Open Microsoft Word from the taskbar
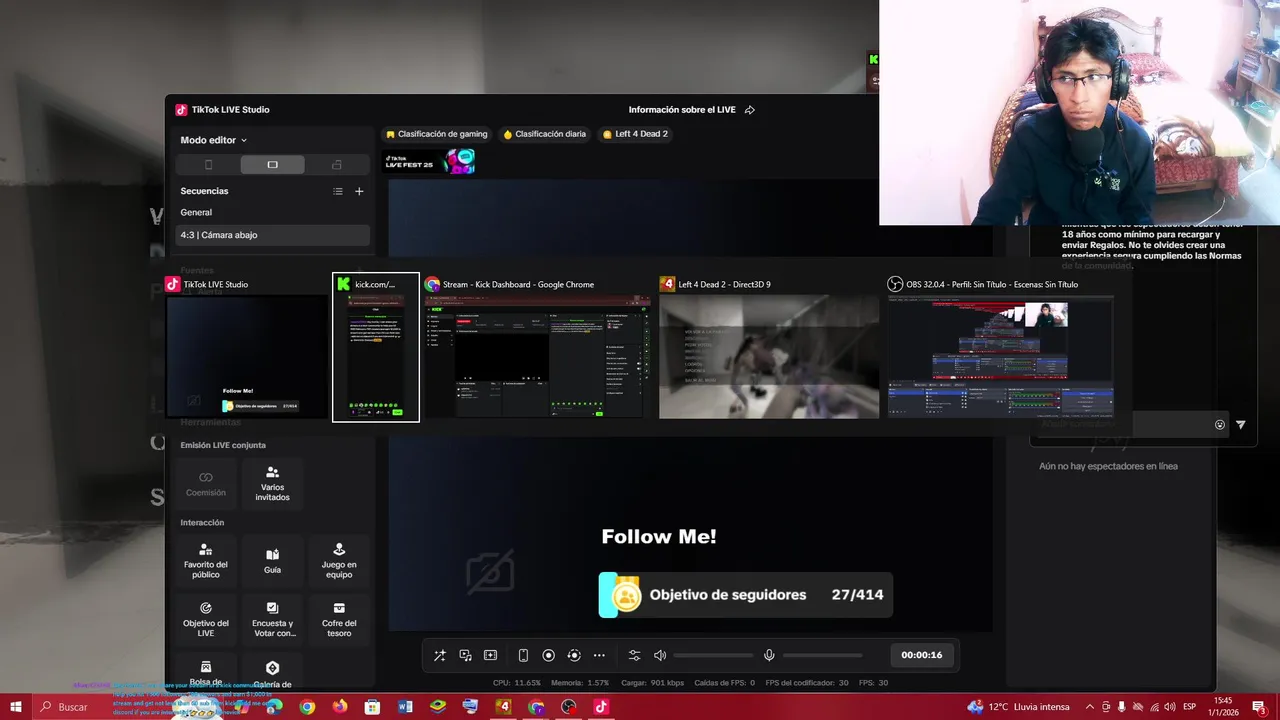Screen dimensions: 1280x720 pyautogui.click(x=405, y=707)
